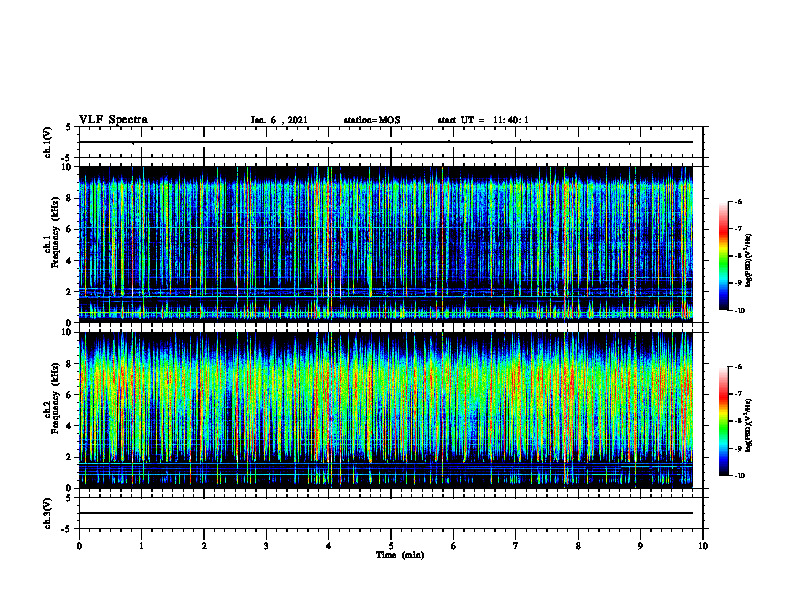Click the ch.1(V) axis tick "5"
This screenshot has height=612, width=792.
pyautogui.click(x=69, y=127)
